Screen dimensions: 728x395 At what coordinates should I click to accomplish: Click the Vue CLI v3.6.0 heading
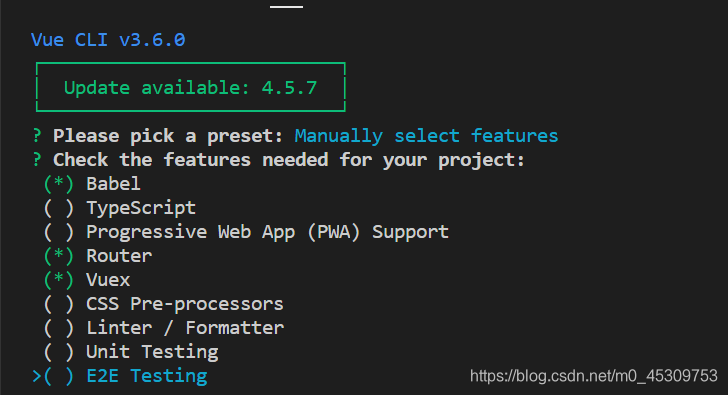108,40
